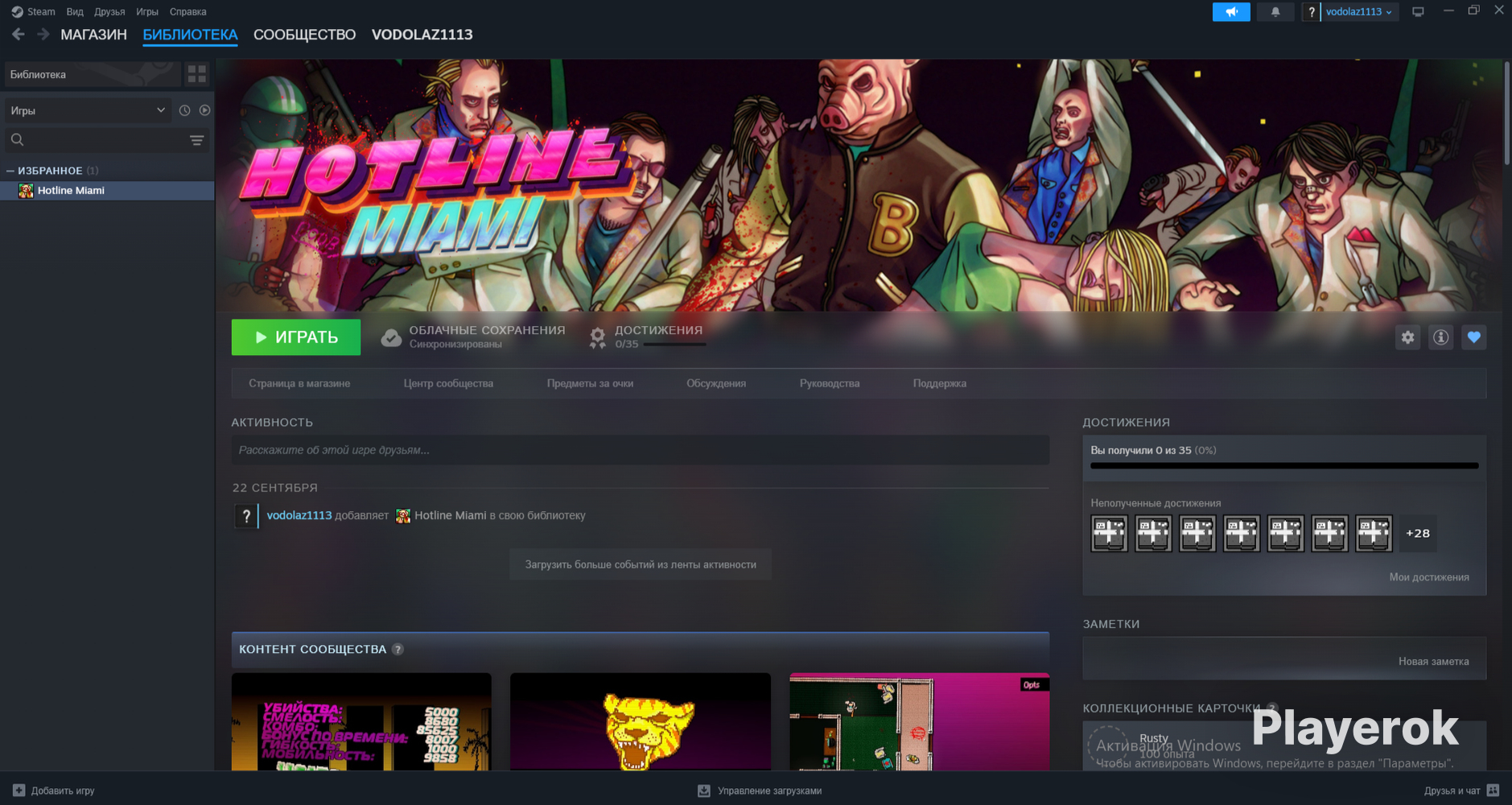
Task: Open Мои достижения link
Action: click(x=1429, y=577)
